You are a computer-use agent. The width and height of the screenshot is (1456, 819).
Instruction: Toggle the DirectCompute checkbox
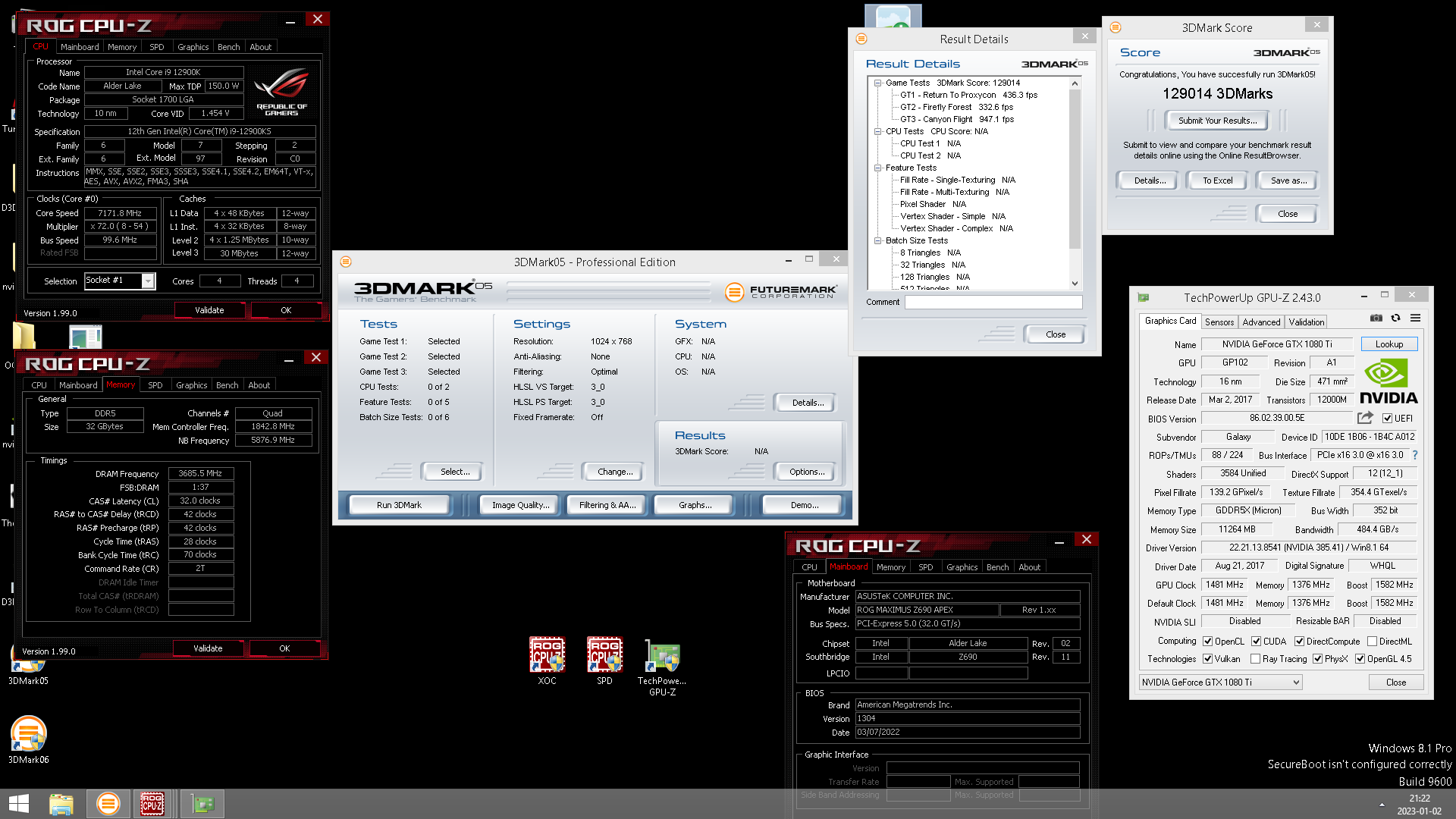pos(1299,642)
